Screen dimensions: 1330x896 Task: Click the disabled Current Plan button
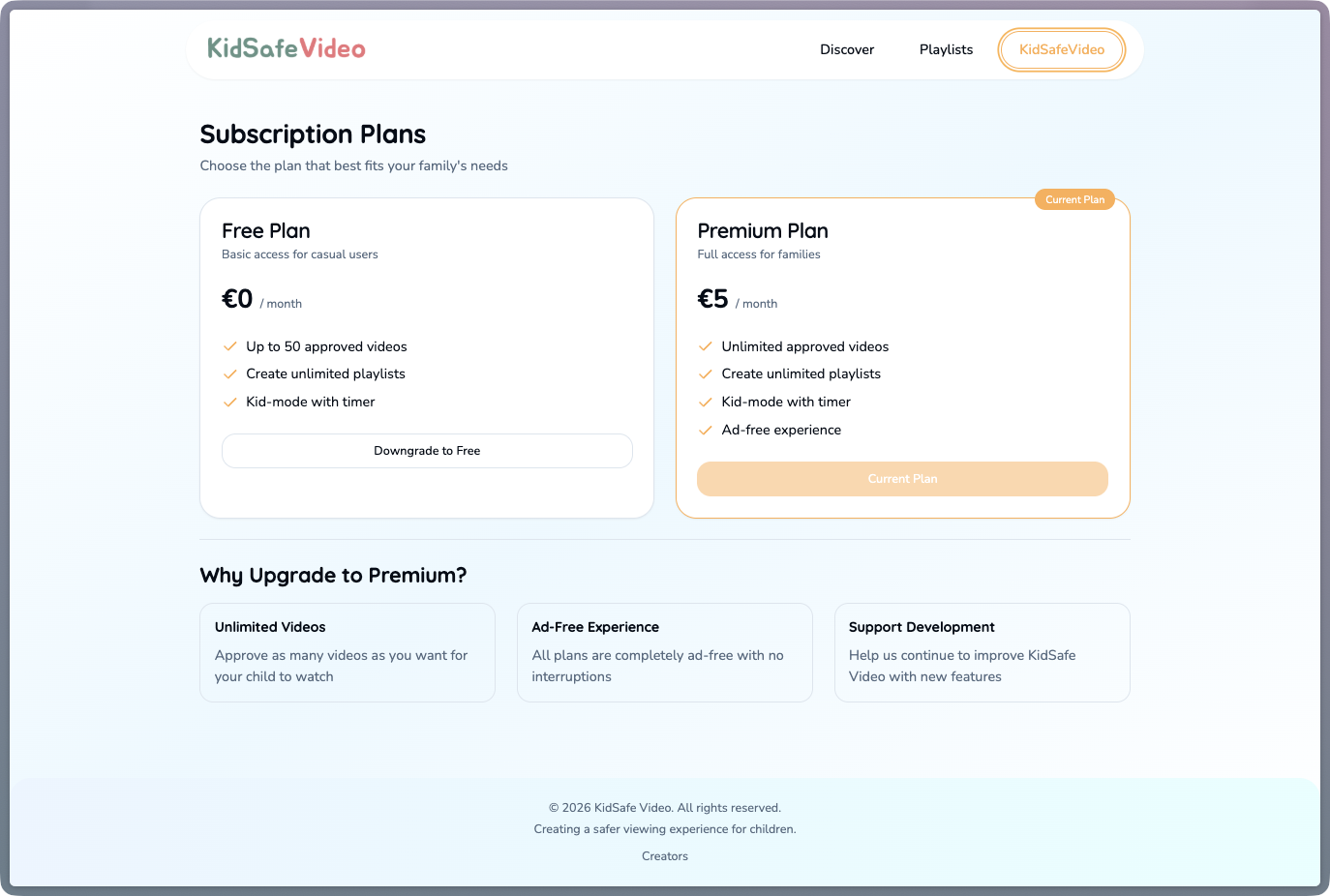pos(902,479)
